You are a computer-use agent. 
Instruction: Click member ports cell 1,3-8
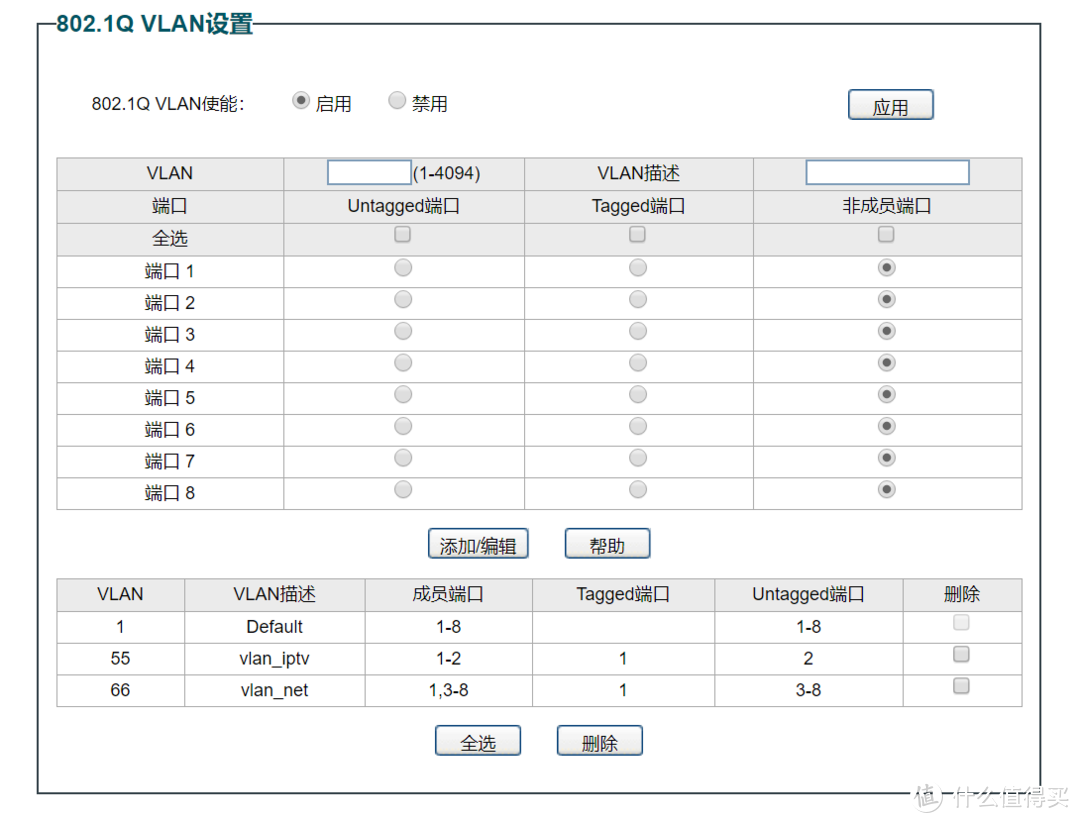coord(448,691)
